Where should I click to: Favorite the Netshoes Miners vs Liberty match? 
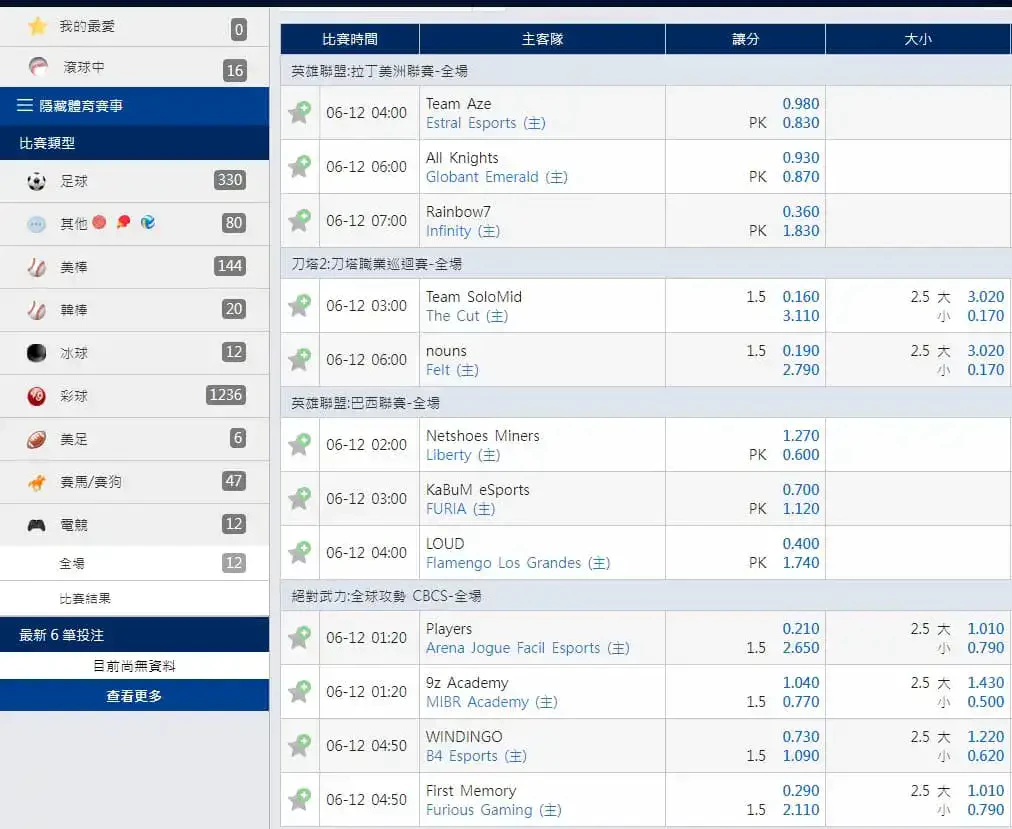click(300, 444)
